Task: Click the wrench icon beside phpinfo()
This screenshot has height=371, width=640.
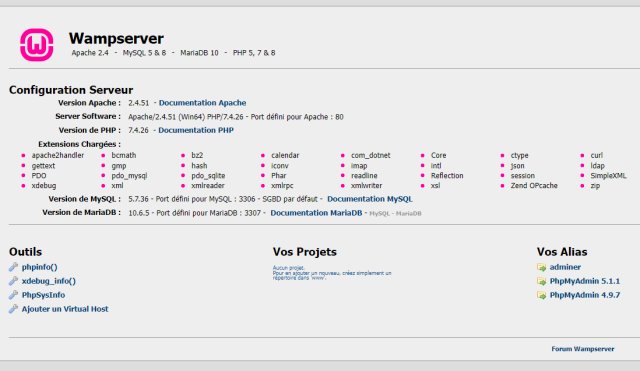Action: coord(13,267)
